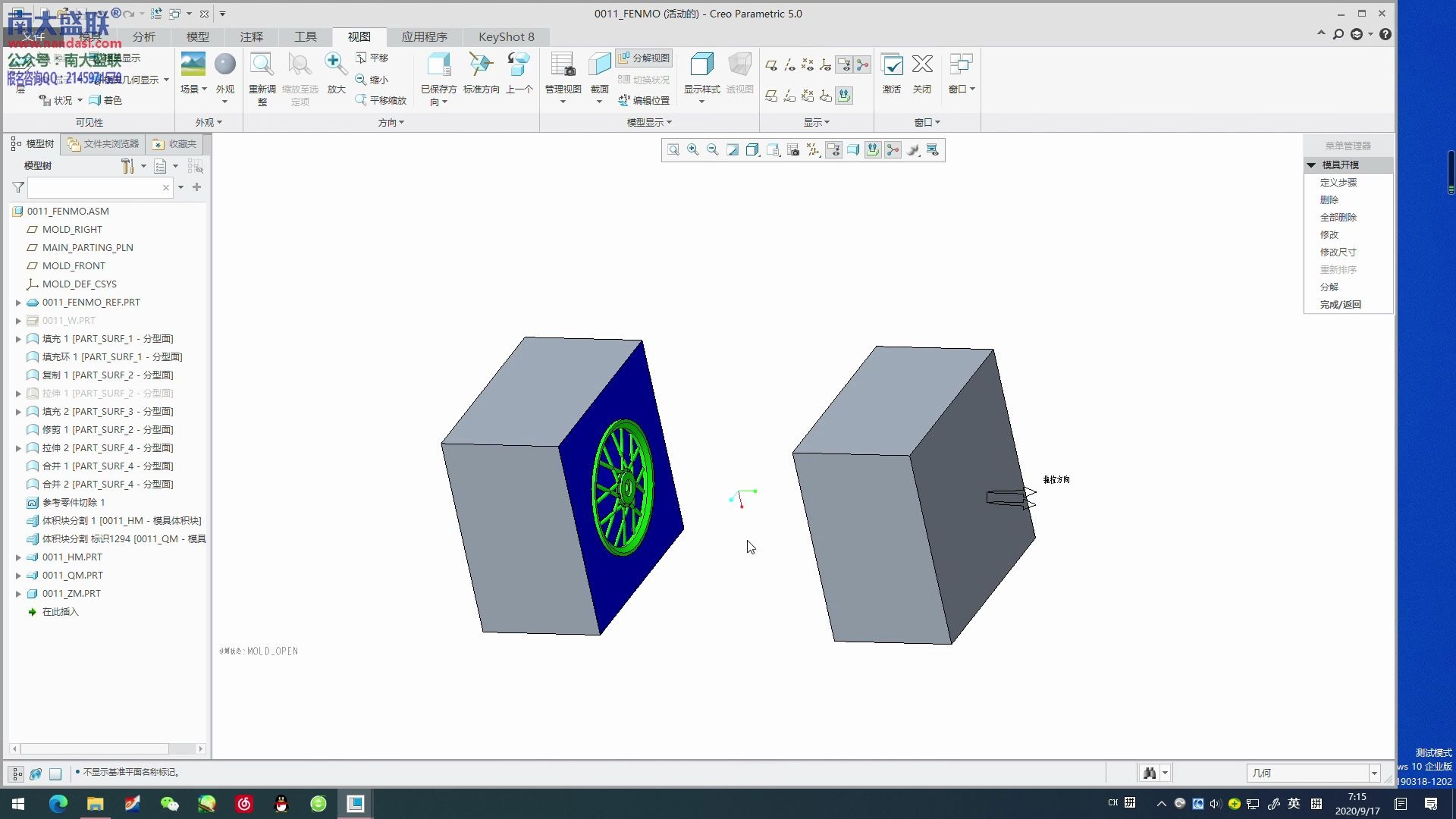Click the Activate (激活) window icon
The height and width of the screenshot is (819, 1456).
click(891, 65)
